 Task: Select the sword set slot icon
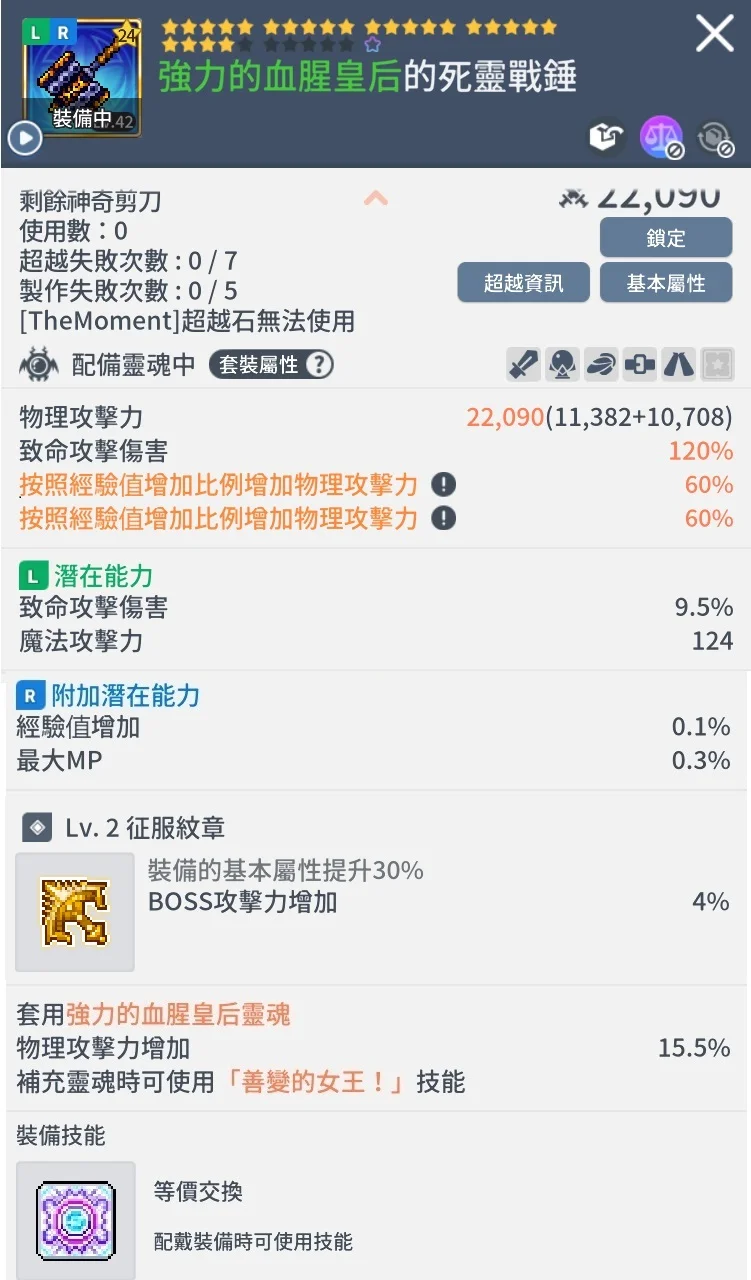coord(524,365)
